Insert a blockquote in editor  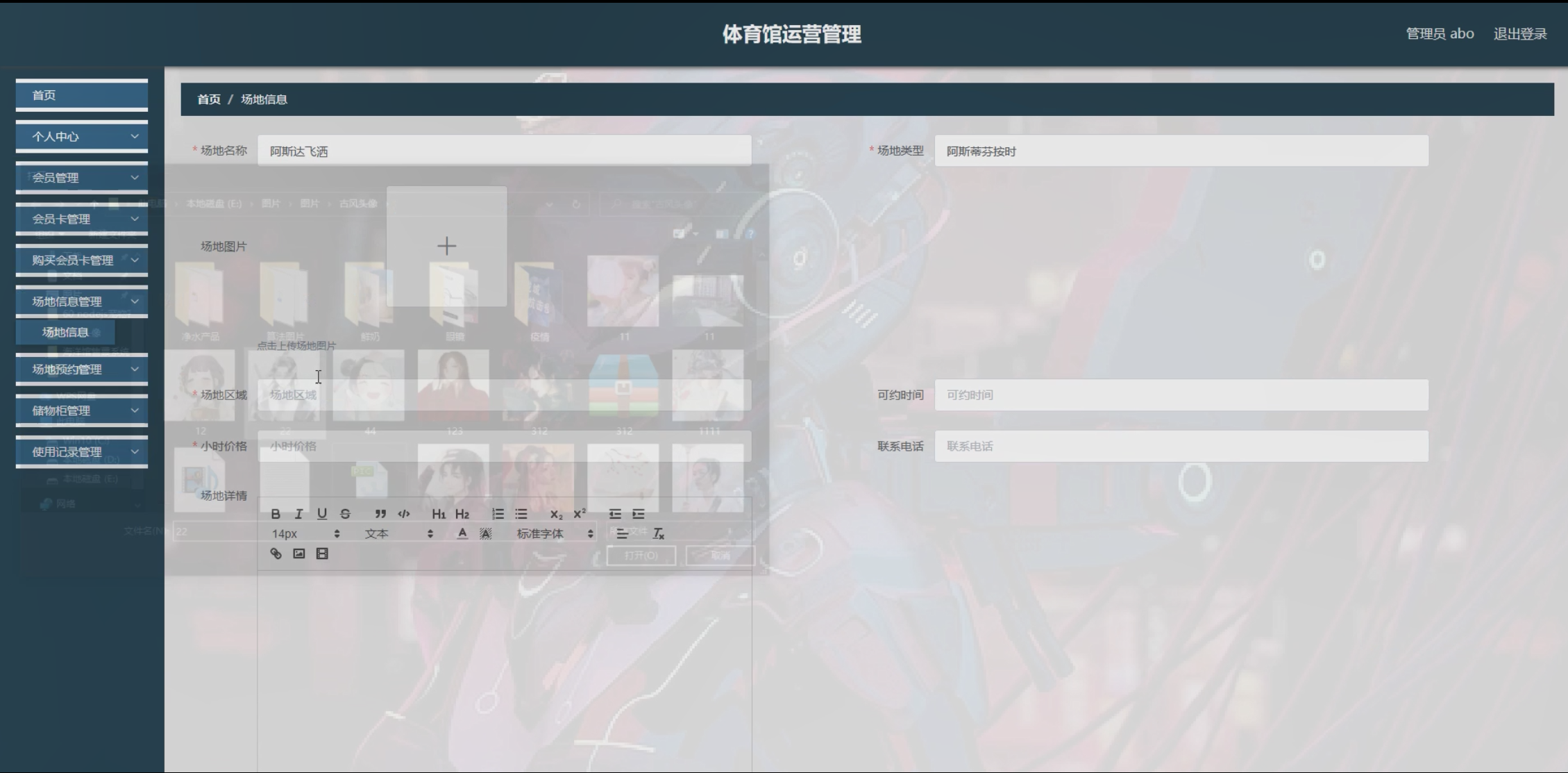point(380,514)
